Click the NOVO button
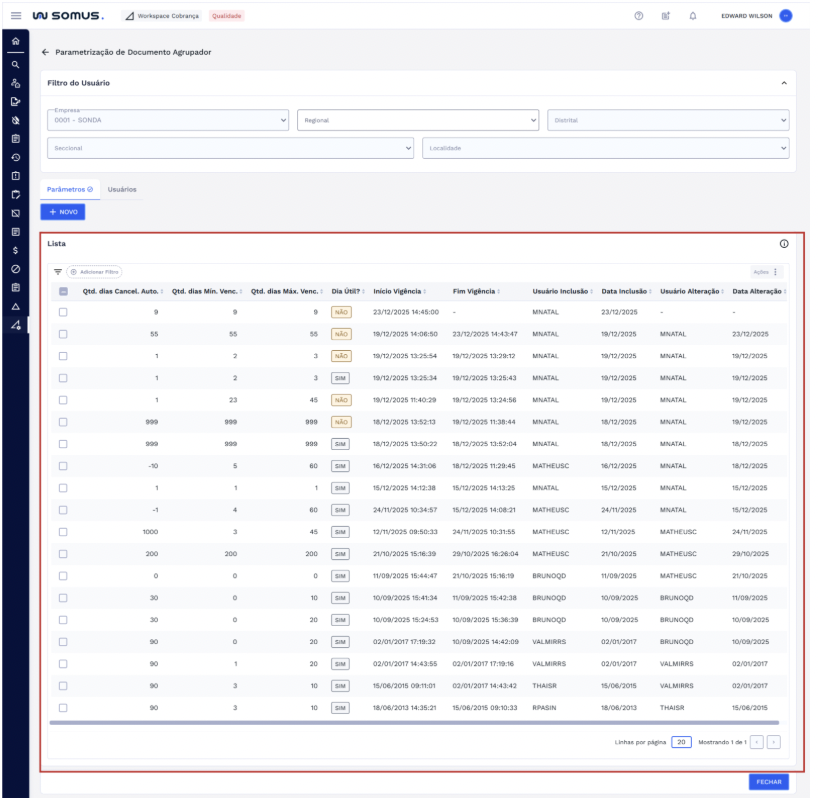Viewport: 818px width, 798px height. coord(63,212)
